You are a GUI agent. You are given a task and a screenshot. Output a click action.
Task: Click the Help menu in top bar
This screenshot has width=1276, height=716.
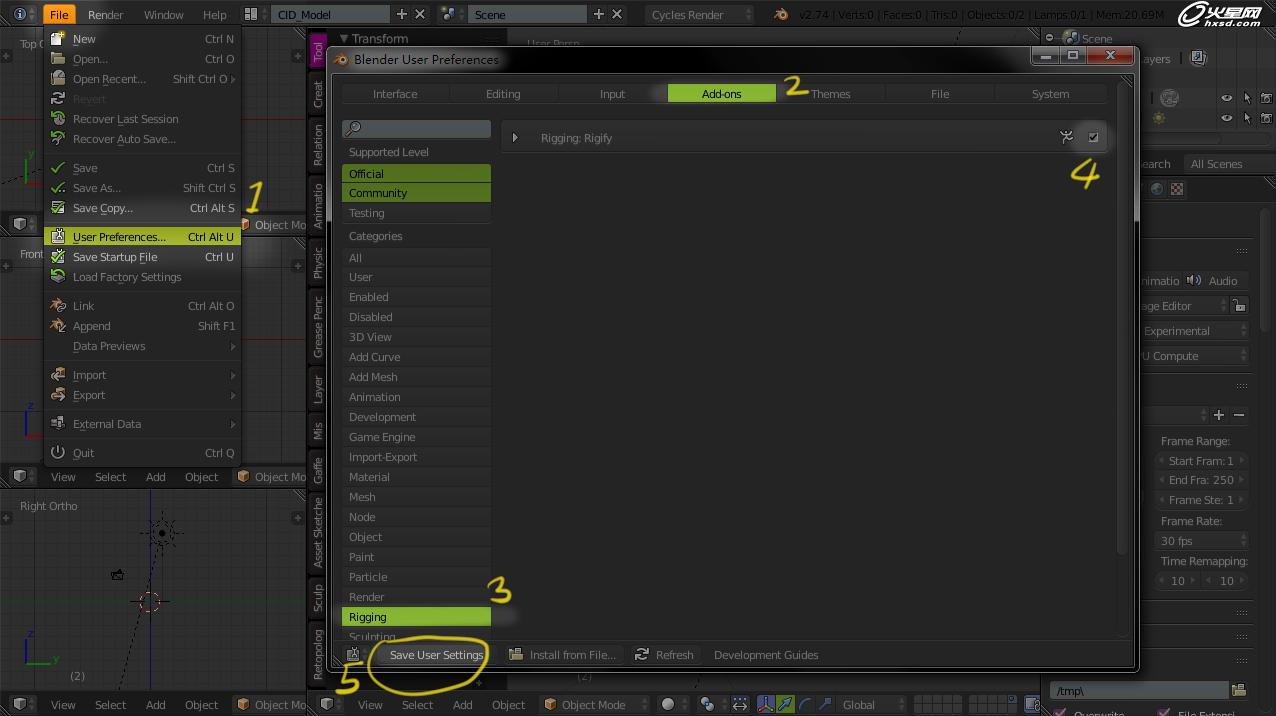[x=215, y=15]
